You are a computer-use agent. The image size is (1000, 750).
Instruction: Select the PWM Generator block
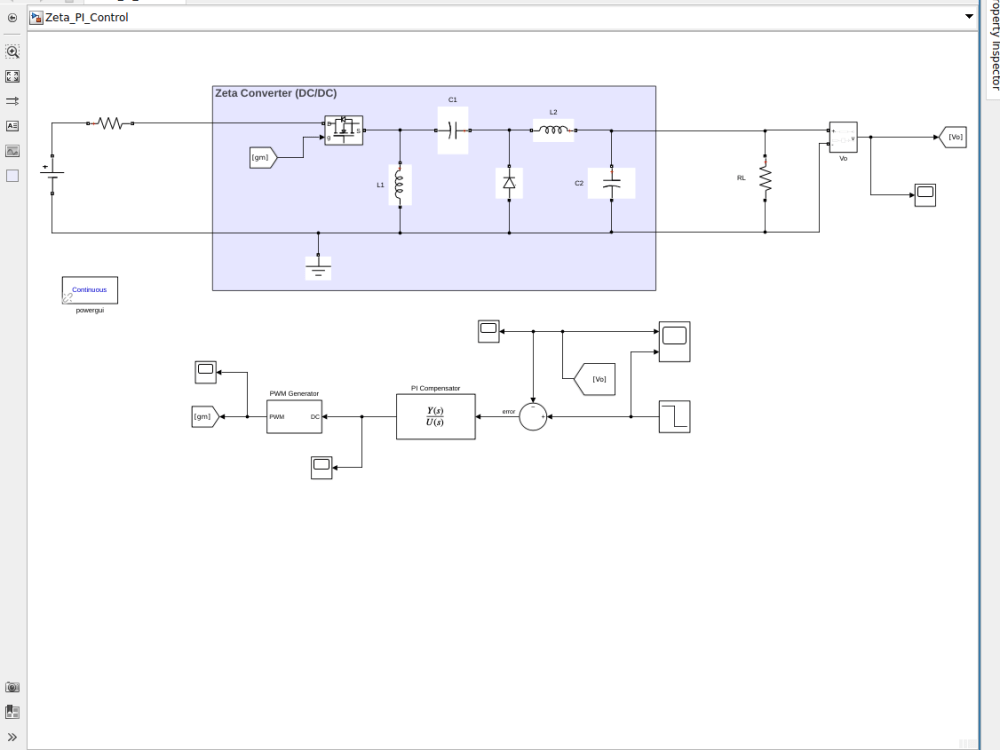(293, 416)
